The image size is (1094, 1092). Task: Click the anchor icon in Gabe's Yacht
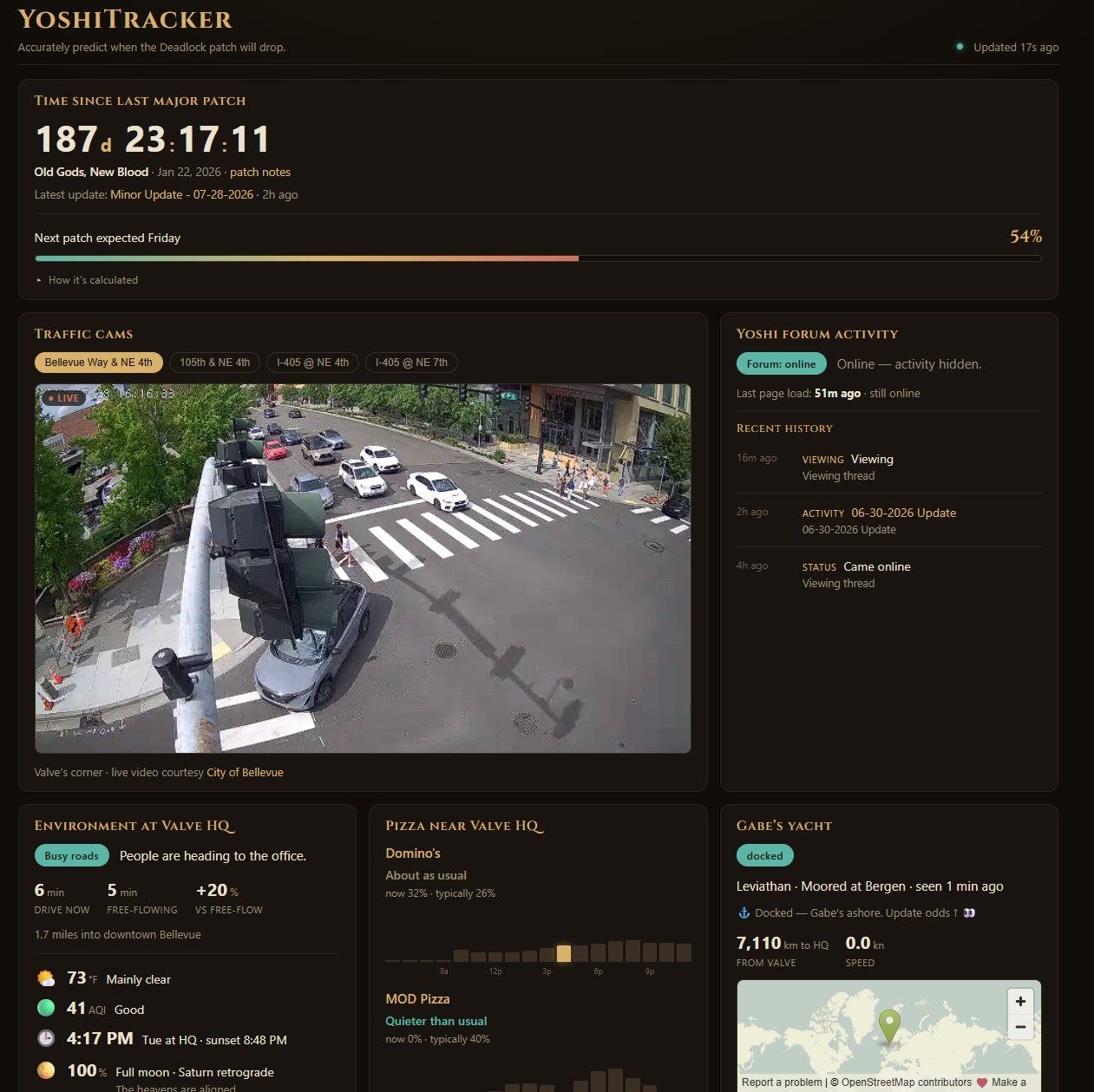click(744, 912)
